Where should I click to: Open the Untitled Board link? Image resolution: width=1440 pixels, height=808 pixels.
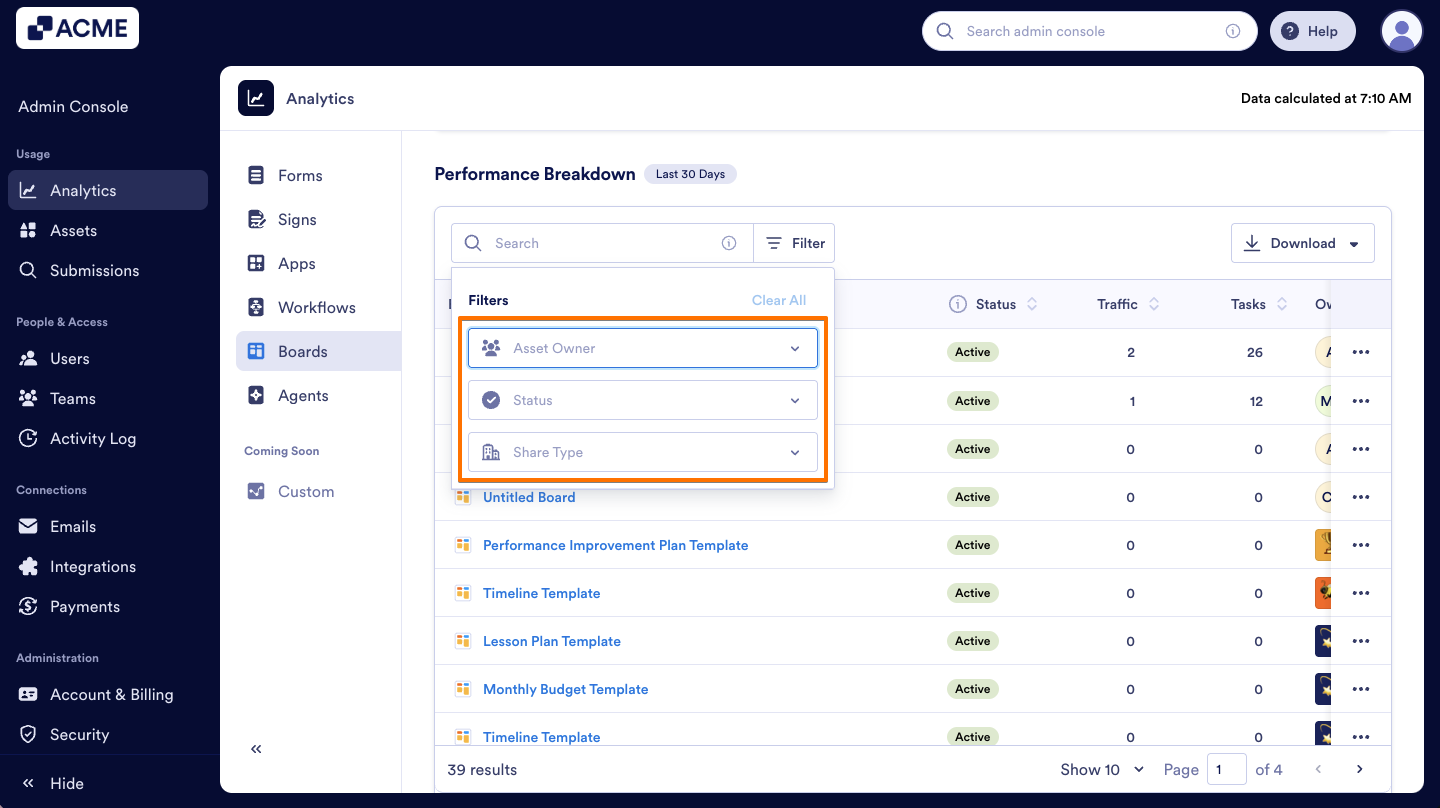(529, 497)
